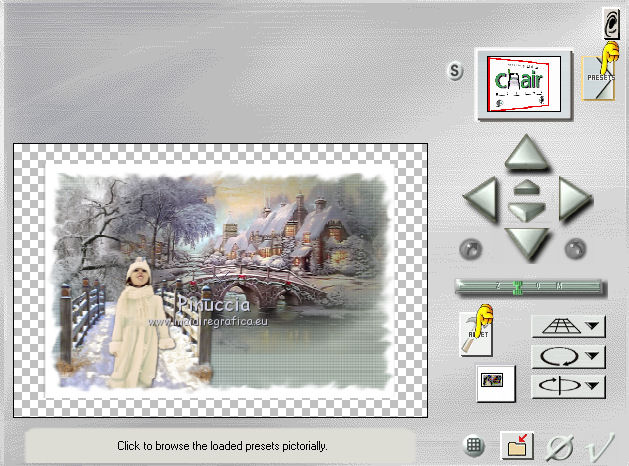The image size is (629, 466).
Task: Click the small center up triangle
Action: [x=526, y=187]
